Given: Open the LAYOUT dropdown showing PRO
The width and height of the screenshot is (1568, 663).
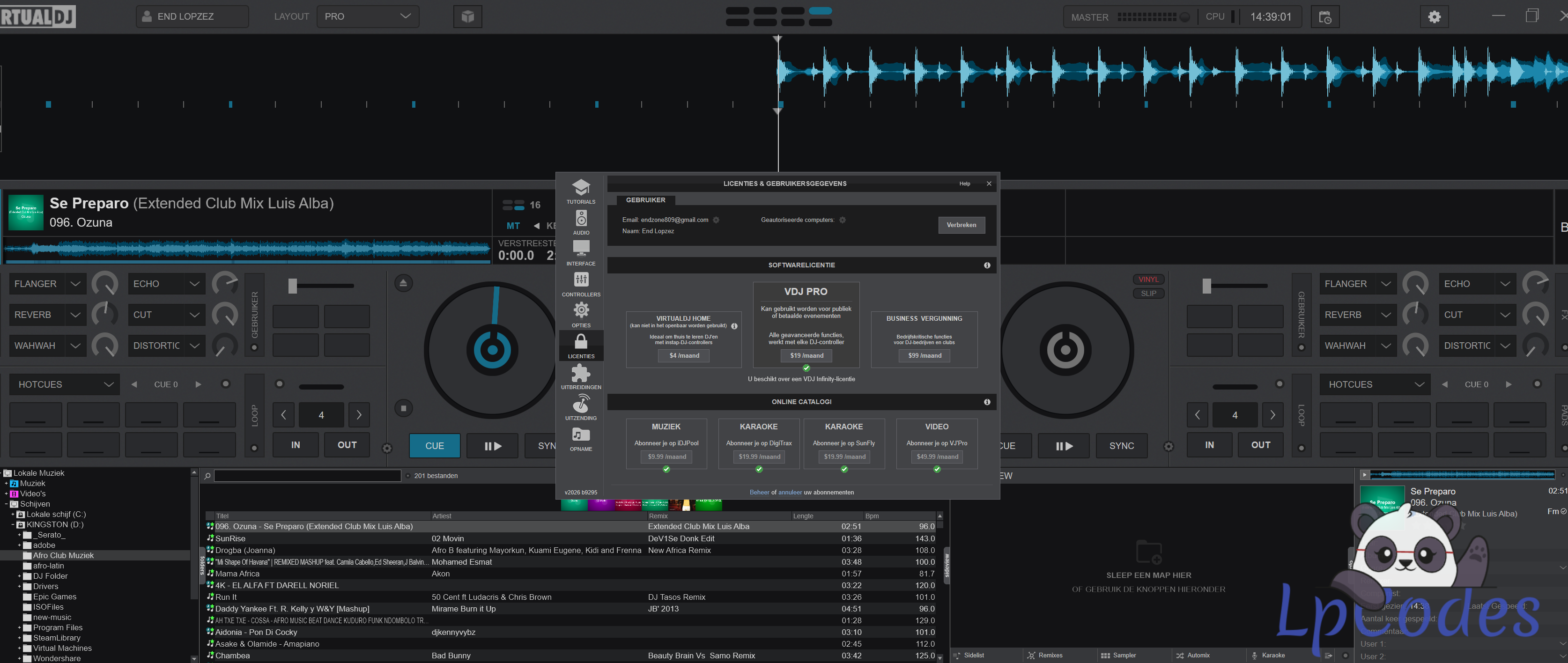Looking at the screenshot, I should [368, 16].
